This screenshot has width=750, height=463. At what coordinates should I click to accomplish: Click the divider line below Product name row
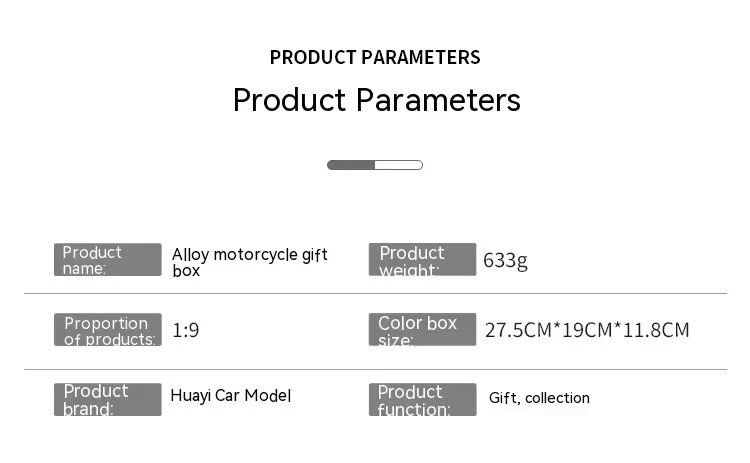click(x=375, y=294)
